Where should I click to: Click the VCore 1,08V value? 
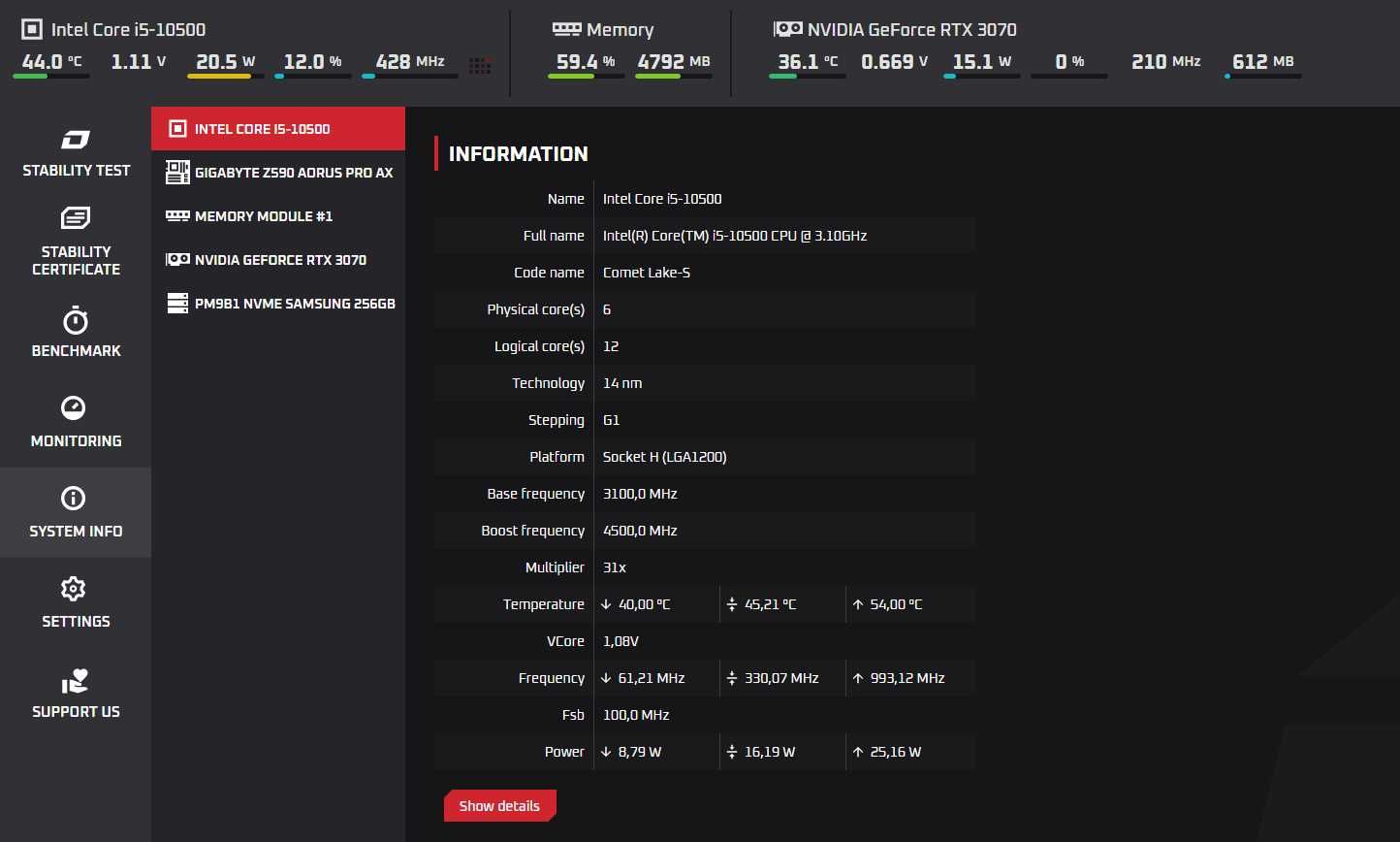pyautogui.click(x=620, y=641)
